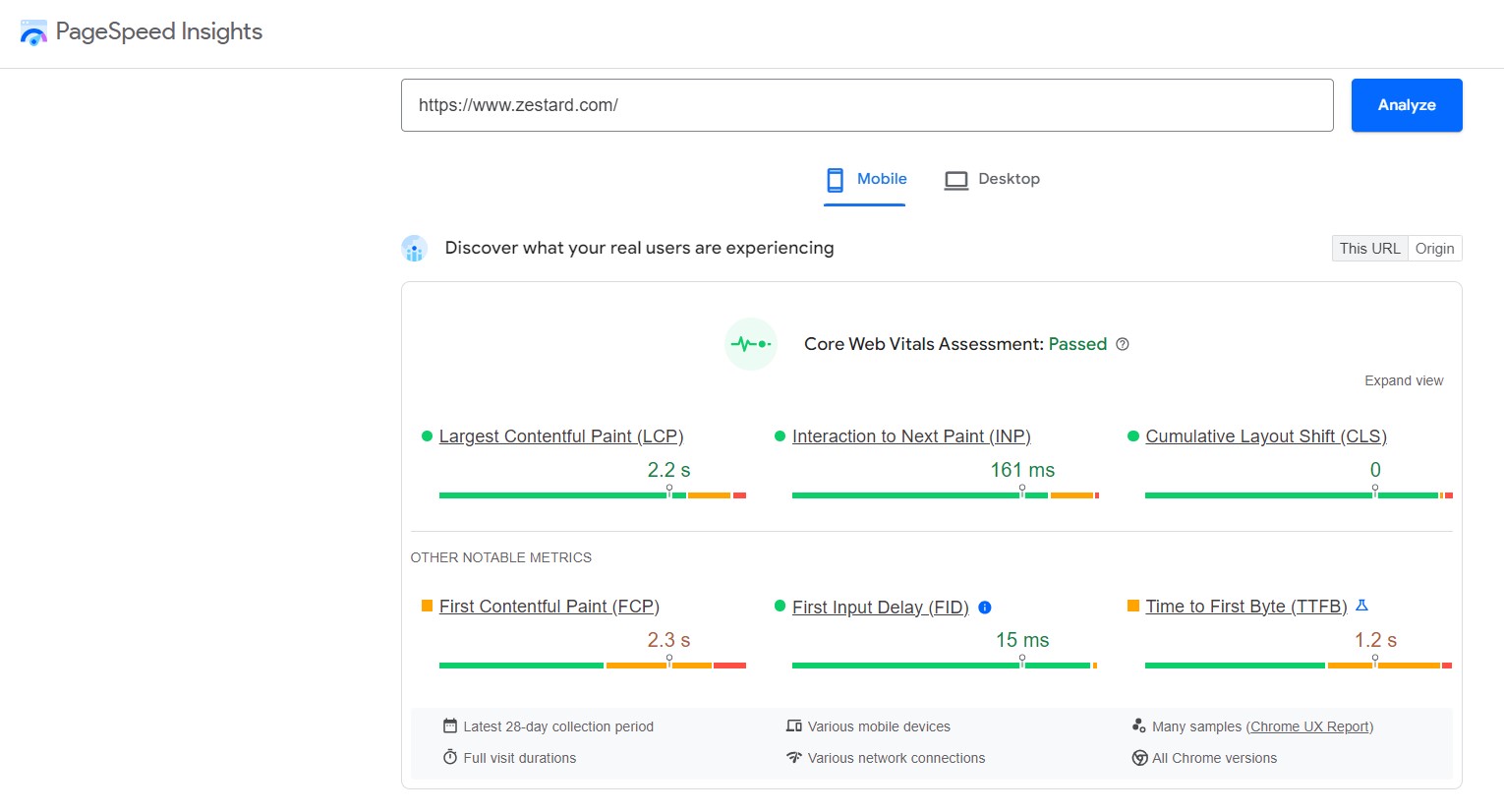
Task: Switch to the Desktop tab
Action: tap(992, 180)
